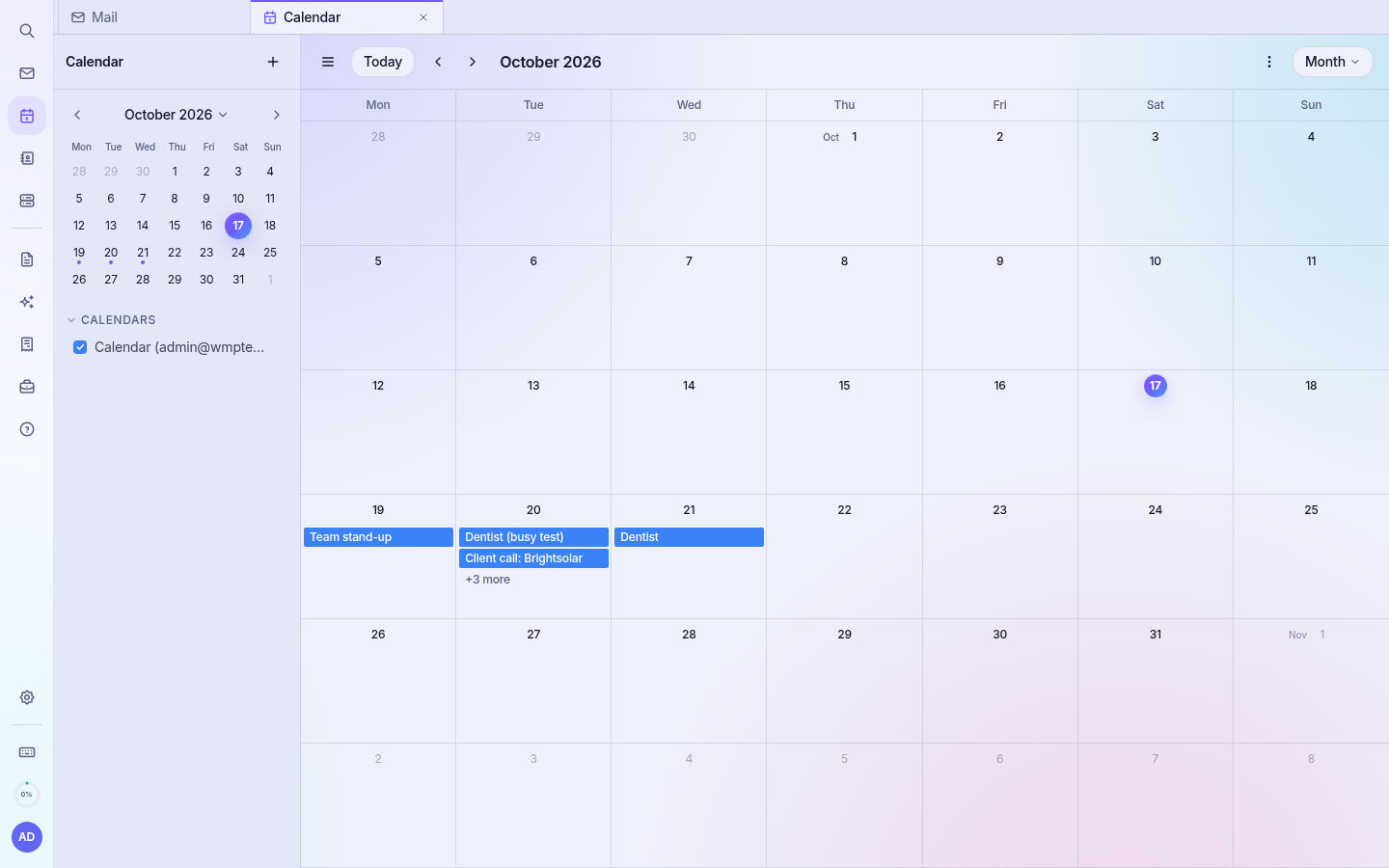Select day 8 in the mini calendar
The width and height of the screenshot is (1389, 868).
coord(175,199)
